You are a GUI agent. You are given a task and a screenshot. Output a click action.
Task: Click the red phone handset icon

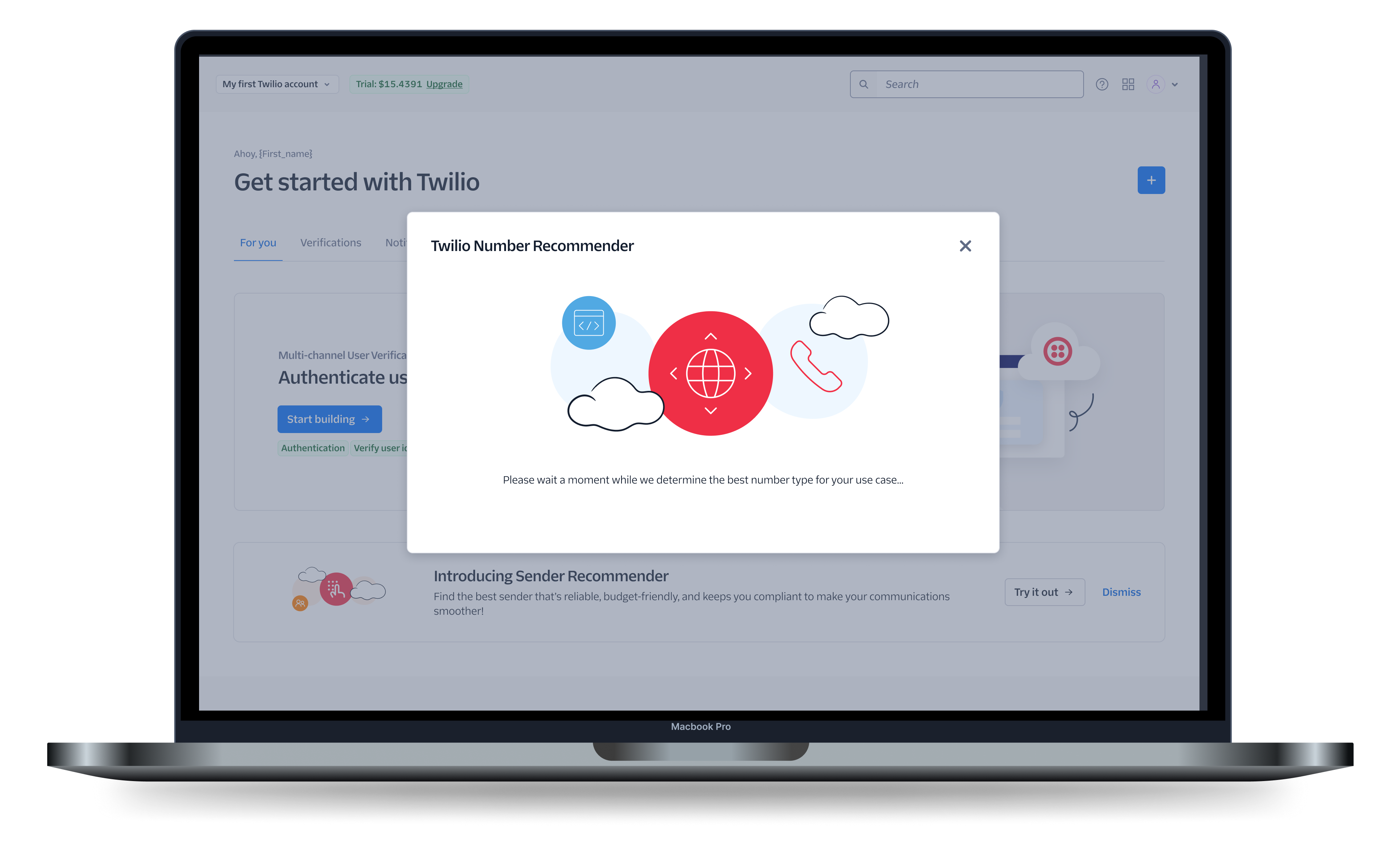[x=816, y=366]
